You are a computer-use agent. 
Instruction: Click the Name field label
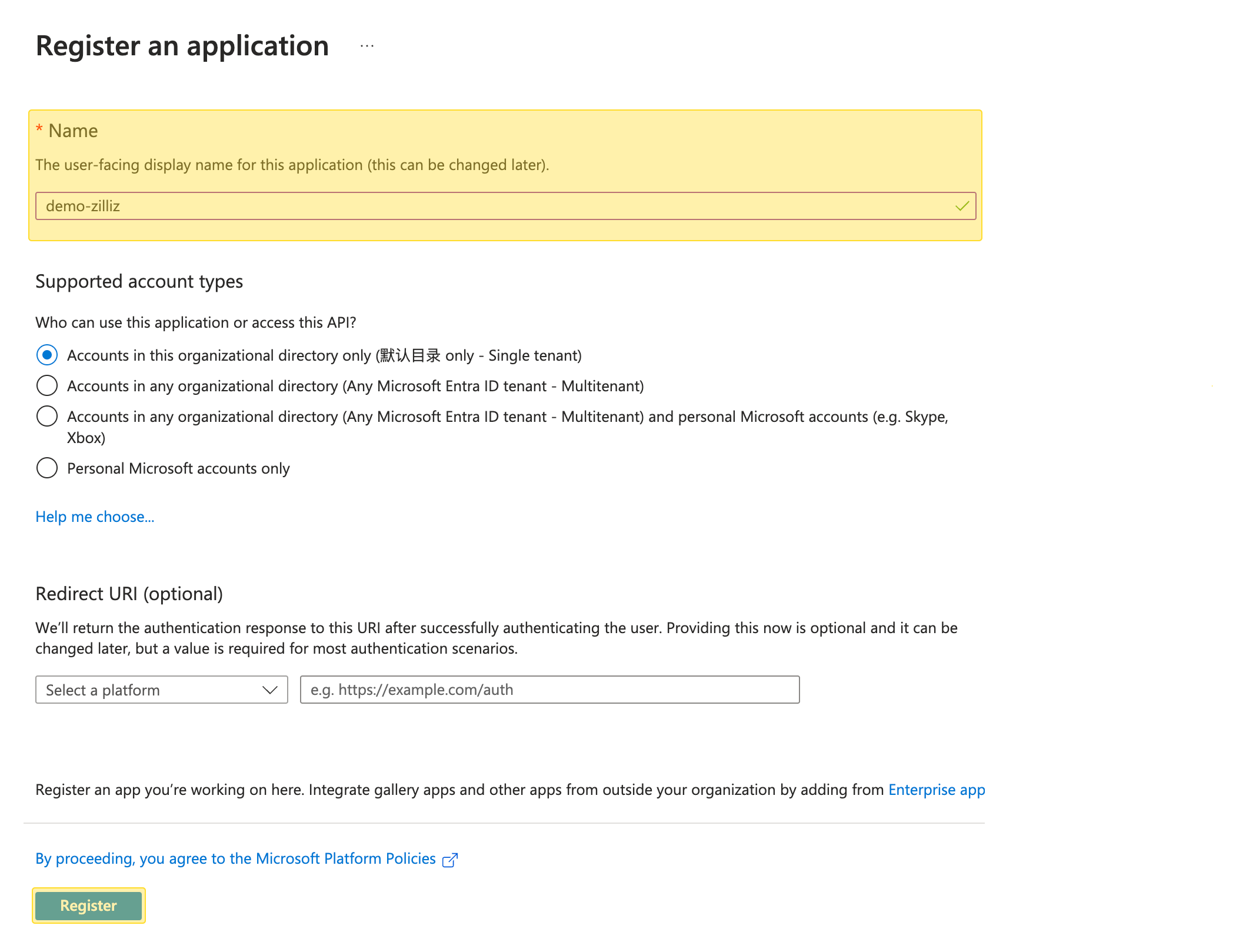pos(73,131)
